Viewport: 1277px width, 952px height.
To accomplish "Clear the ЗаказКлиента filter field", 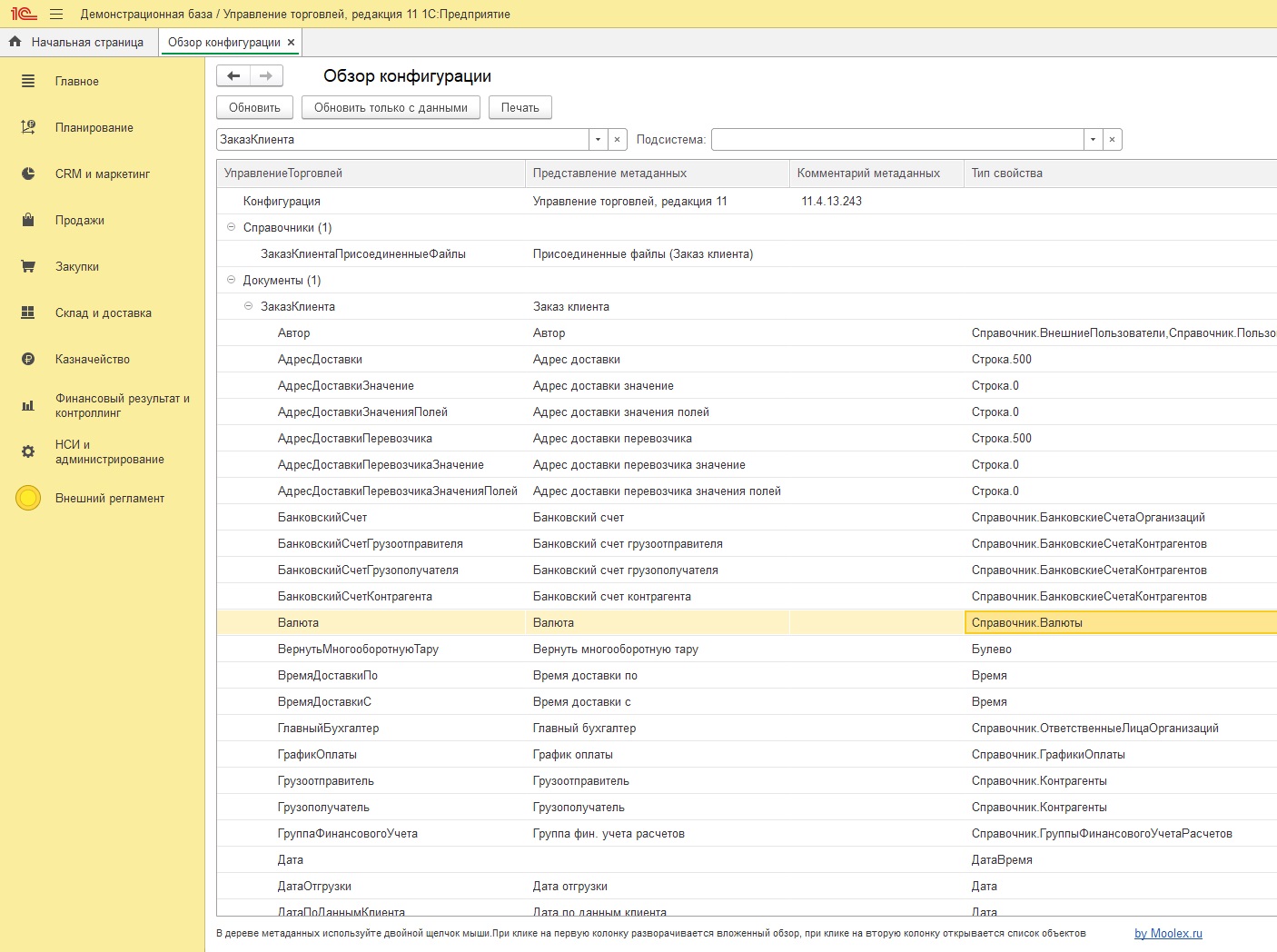I will pyautogui.click(x=617, y=139).
